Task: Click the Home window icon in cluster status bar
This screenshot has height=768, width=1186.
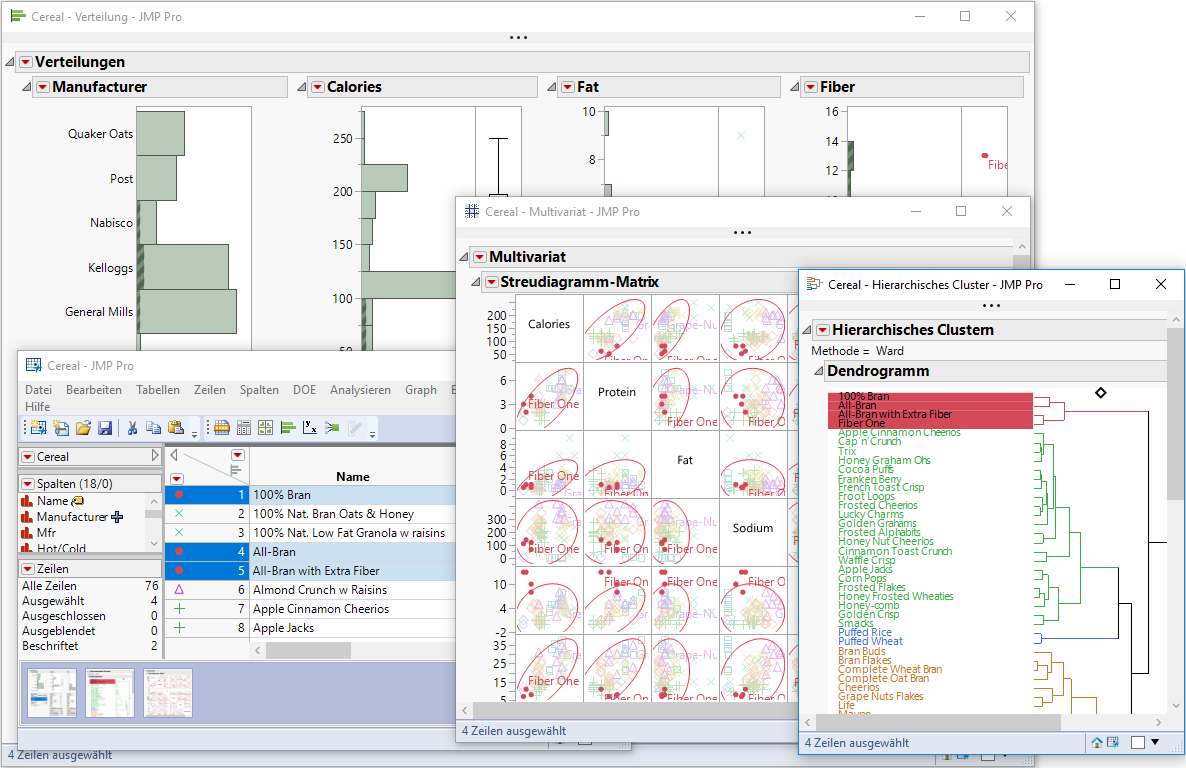Action: pyautogui.click(x=1097, y=742)
